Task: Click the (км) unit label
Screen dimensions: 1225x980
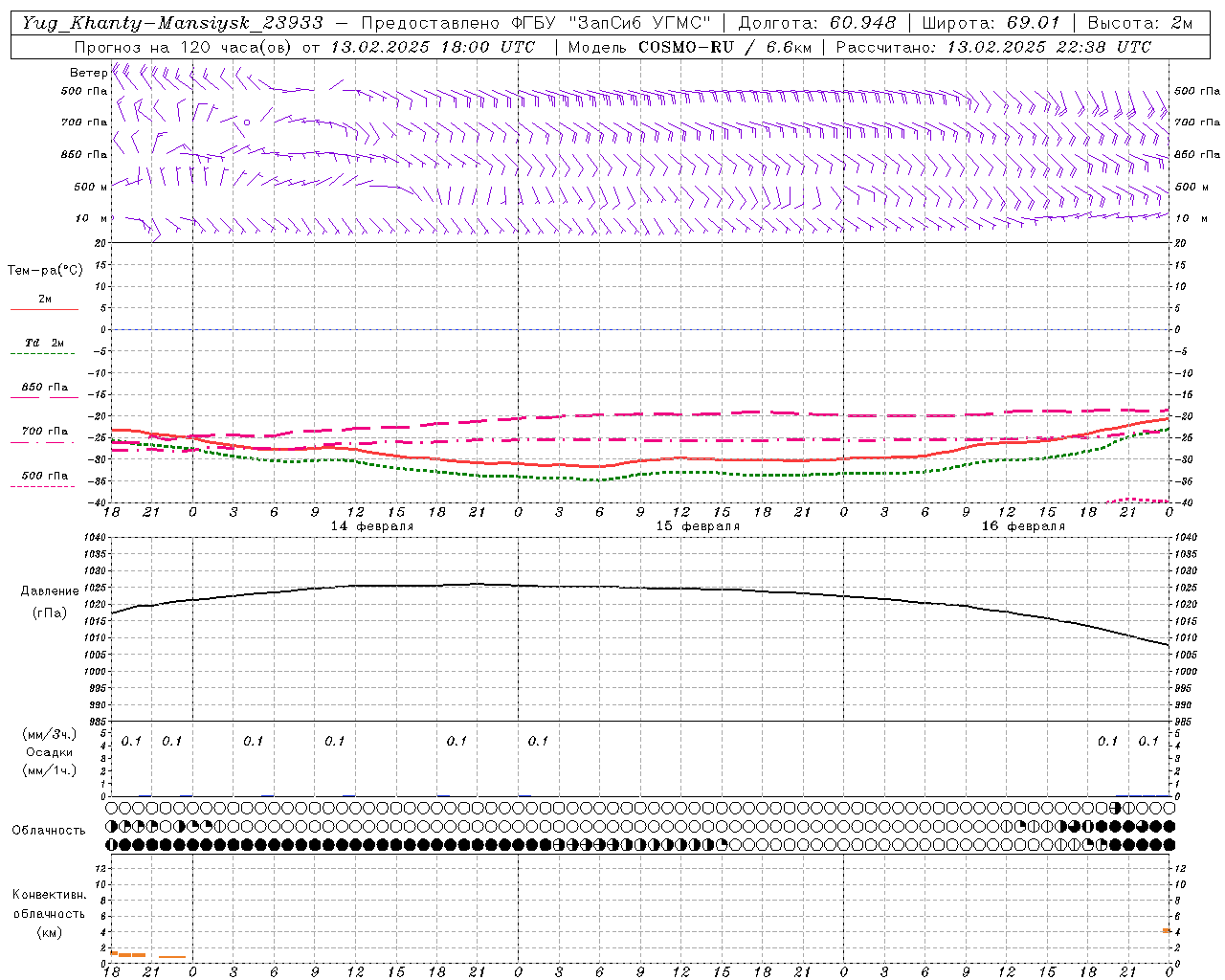Action: tap(49, 932)
